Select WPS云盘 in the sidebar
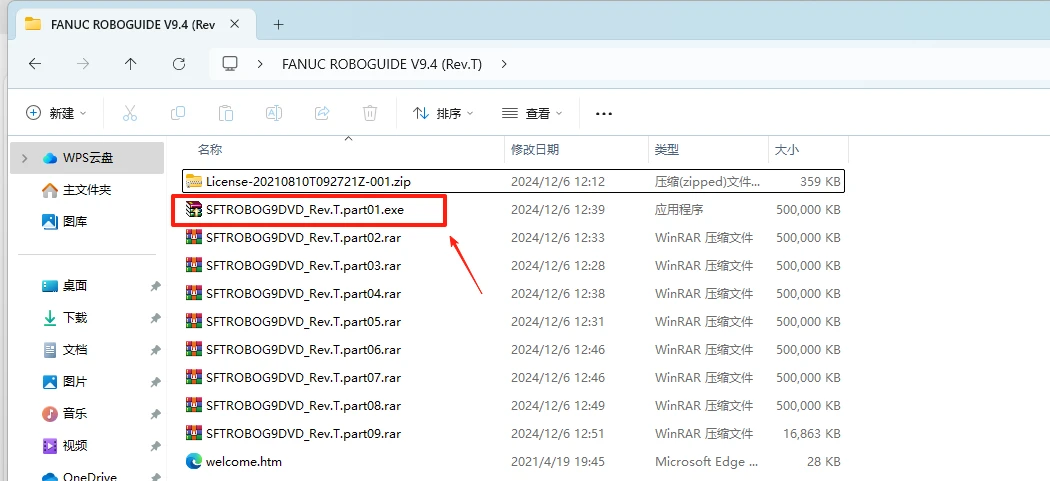This screenshot has width=1050, height=481. 87,158
